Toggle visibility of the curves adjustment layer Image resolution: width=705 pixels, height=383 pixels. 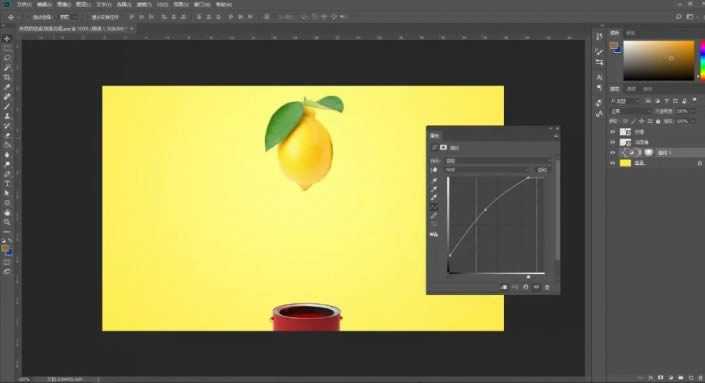(x=612, y=153)
